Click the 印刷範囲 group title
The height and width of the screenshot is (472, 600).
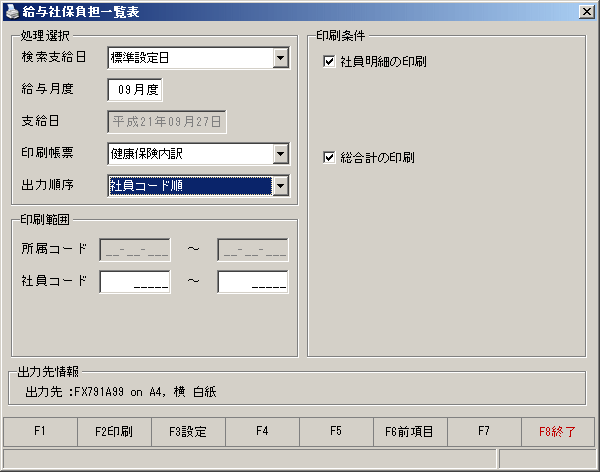[x=45, y=220]
